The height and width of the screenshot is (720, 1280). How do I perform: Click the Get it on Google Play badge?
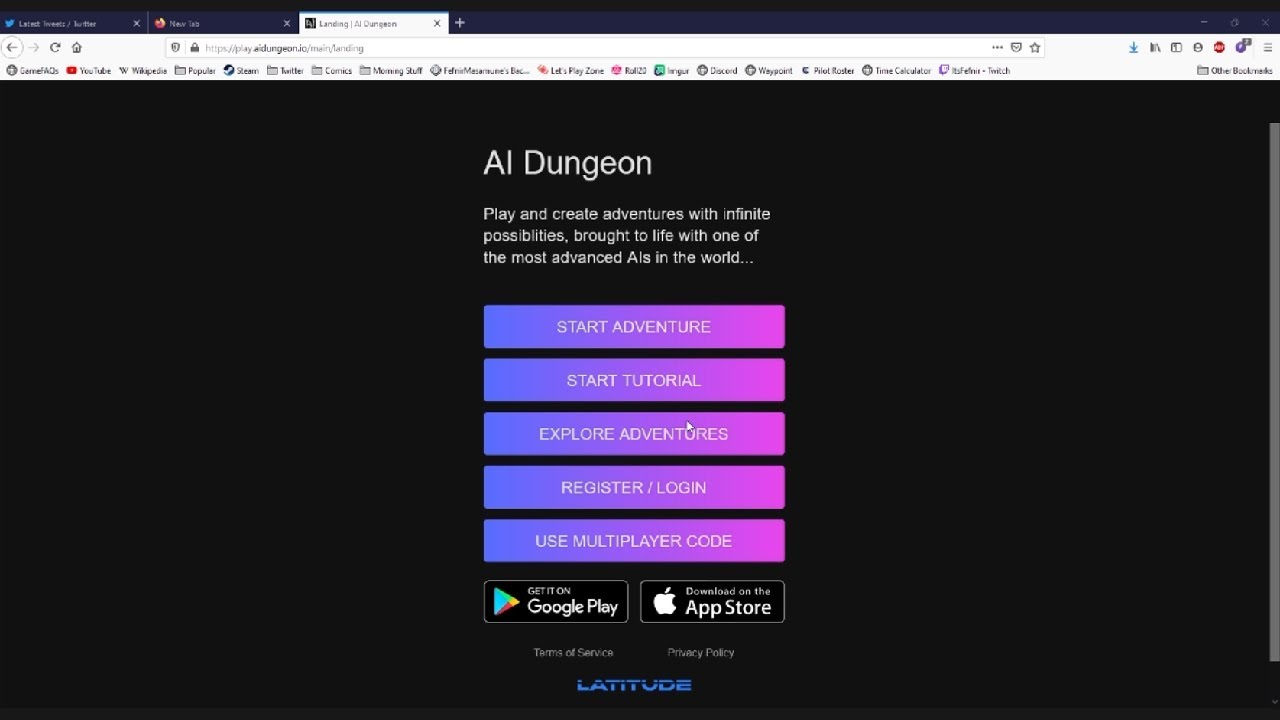click(x=556, y=602)
